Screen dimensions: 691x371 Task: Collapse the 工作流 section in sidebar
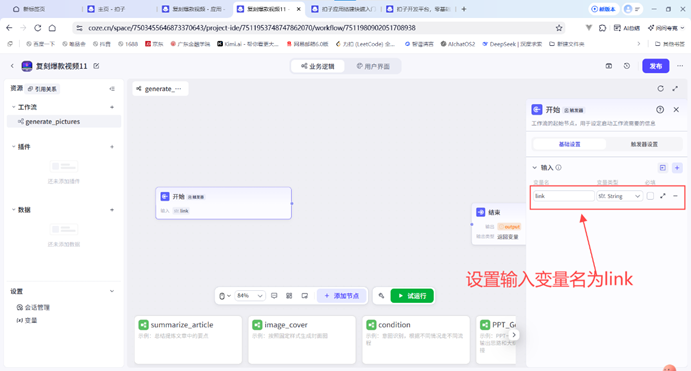click(13, 107)
